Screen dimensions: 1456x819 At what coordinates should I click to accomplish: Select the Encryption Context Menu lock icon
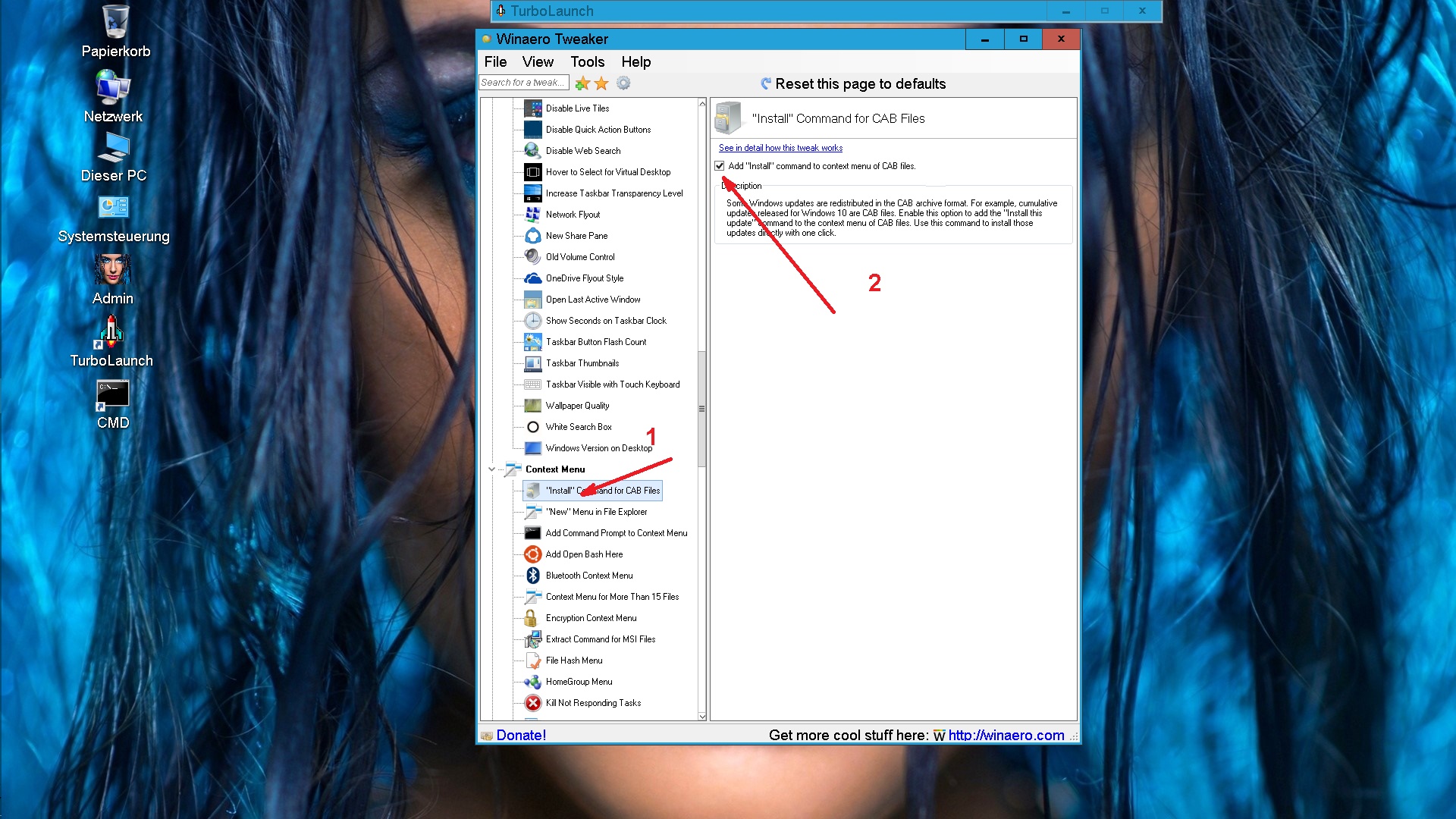532,618
